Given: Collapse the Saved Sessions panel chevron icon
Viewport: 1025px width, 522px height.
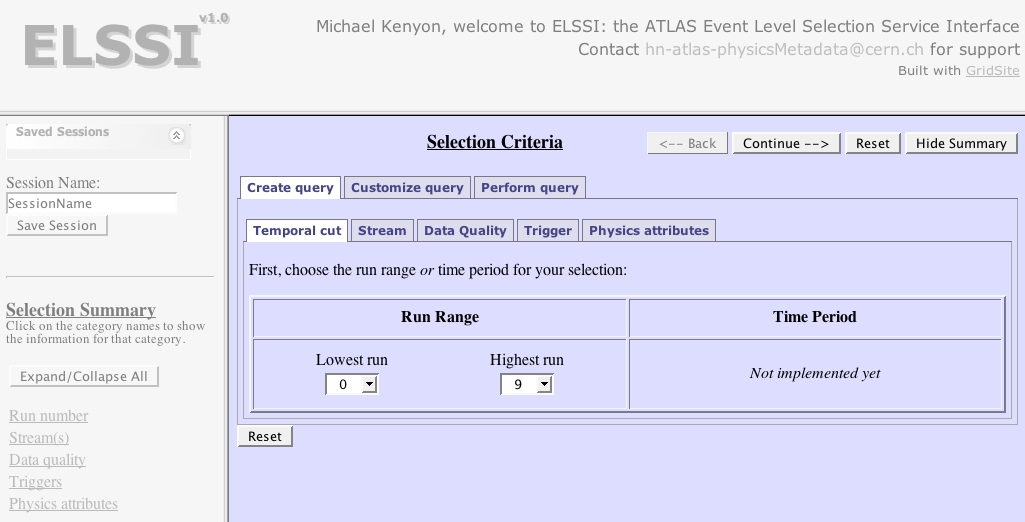Looking at the screenshot, I should point(177,136).
